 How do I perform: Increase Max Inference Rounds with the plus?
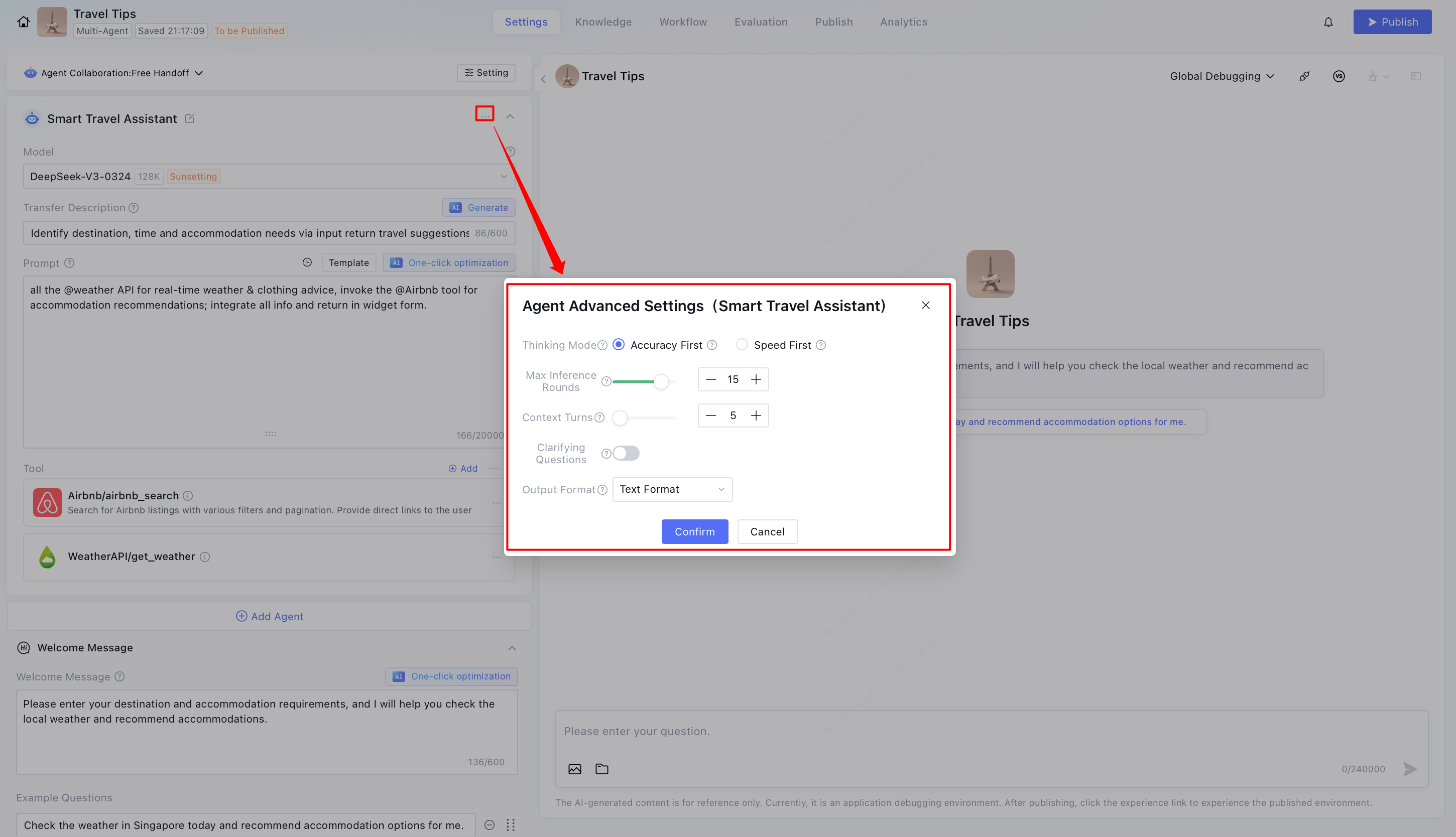[x=756, y=379]
